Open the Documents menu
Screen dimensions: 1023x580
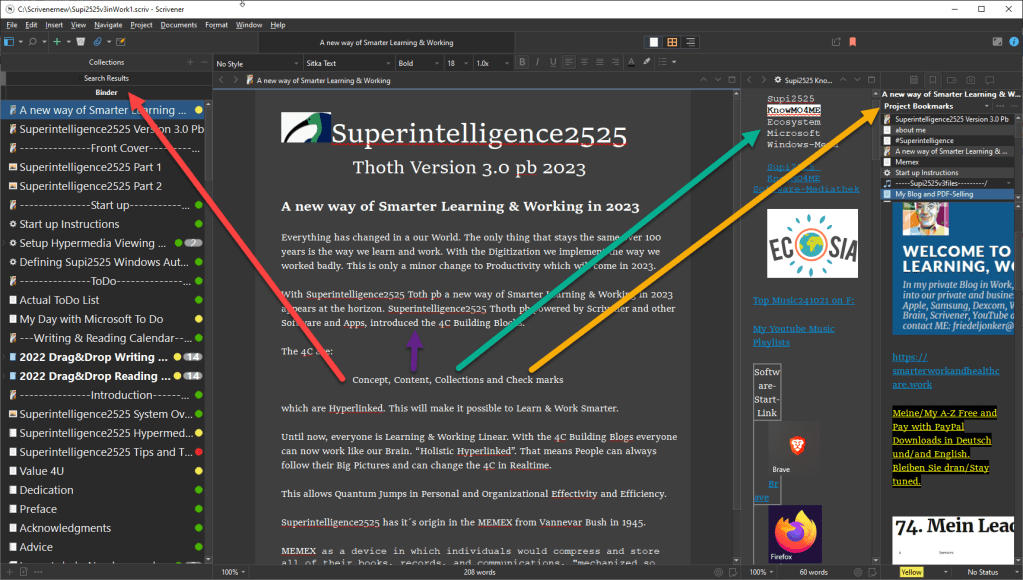coord(178,24)
